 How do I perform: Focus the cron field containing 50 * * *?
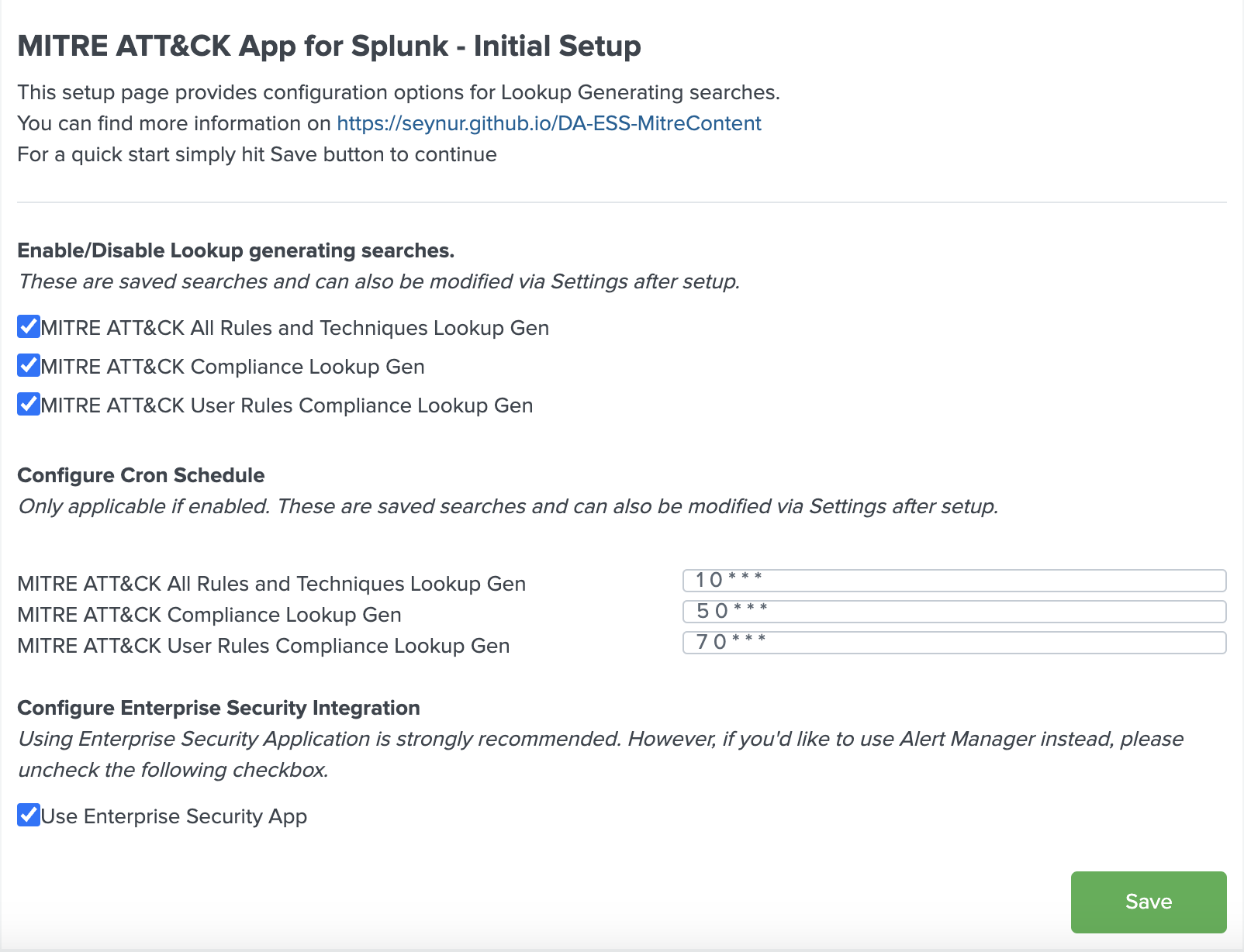click(x=953, y=612)
